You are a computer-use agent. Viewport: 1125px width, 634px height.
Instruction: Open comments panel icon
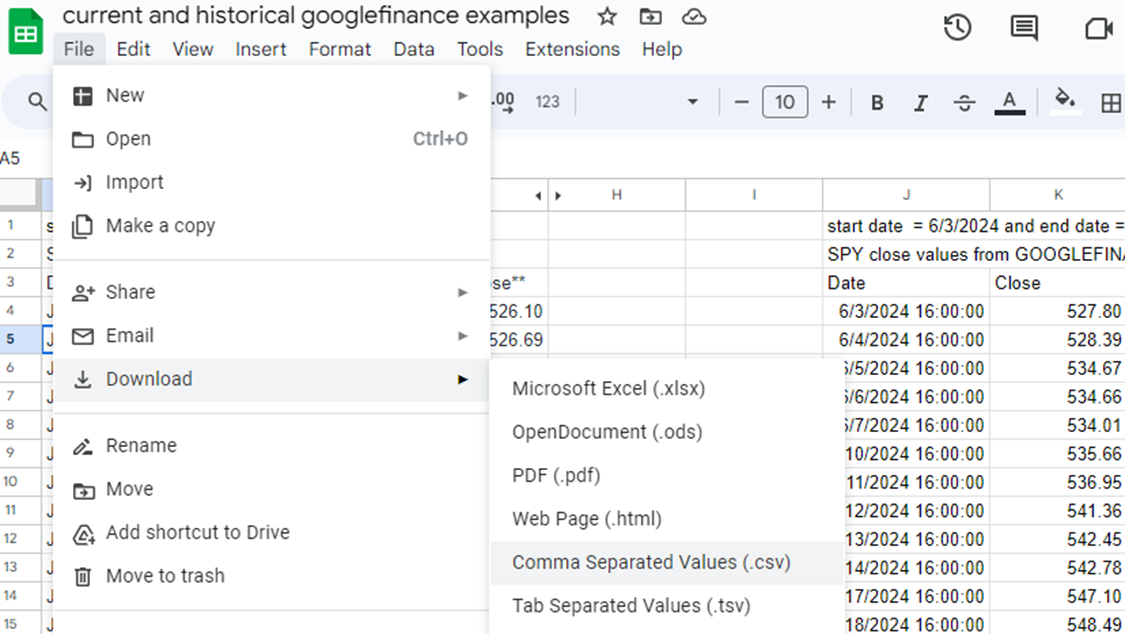1024,28
